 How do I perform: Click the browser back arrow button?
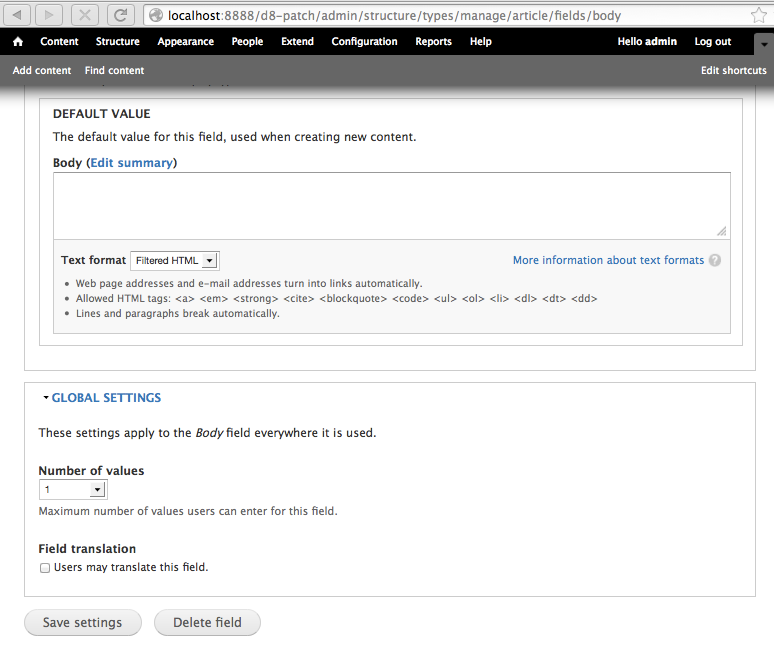point(18,15)
